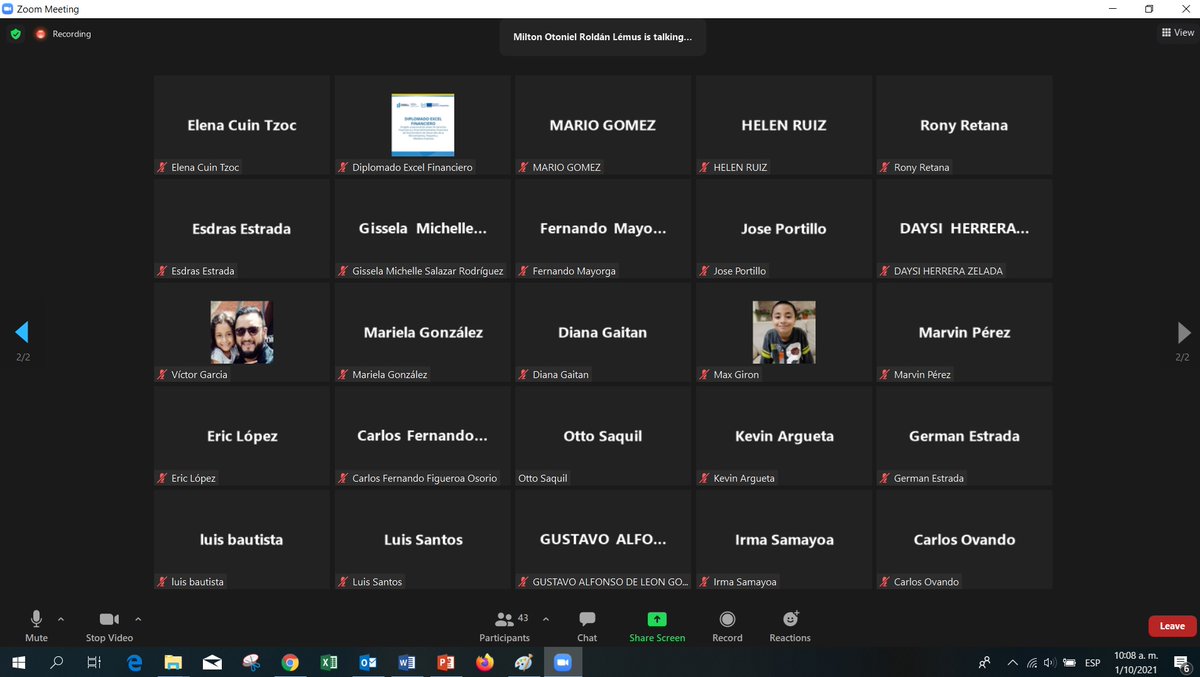Click muted mic icon beside Esdras Estrada label
Image resolution: width=1200 pixels, height=677 pixels.
[162, 271]
